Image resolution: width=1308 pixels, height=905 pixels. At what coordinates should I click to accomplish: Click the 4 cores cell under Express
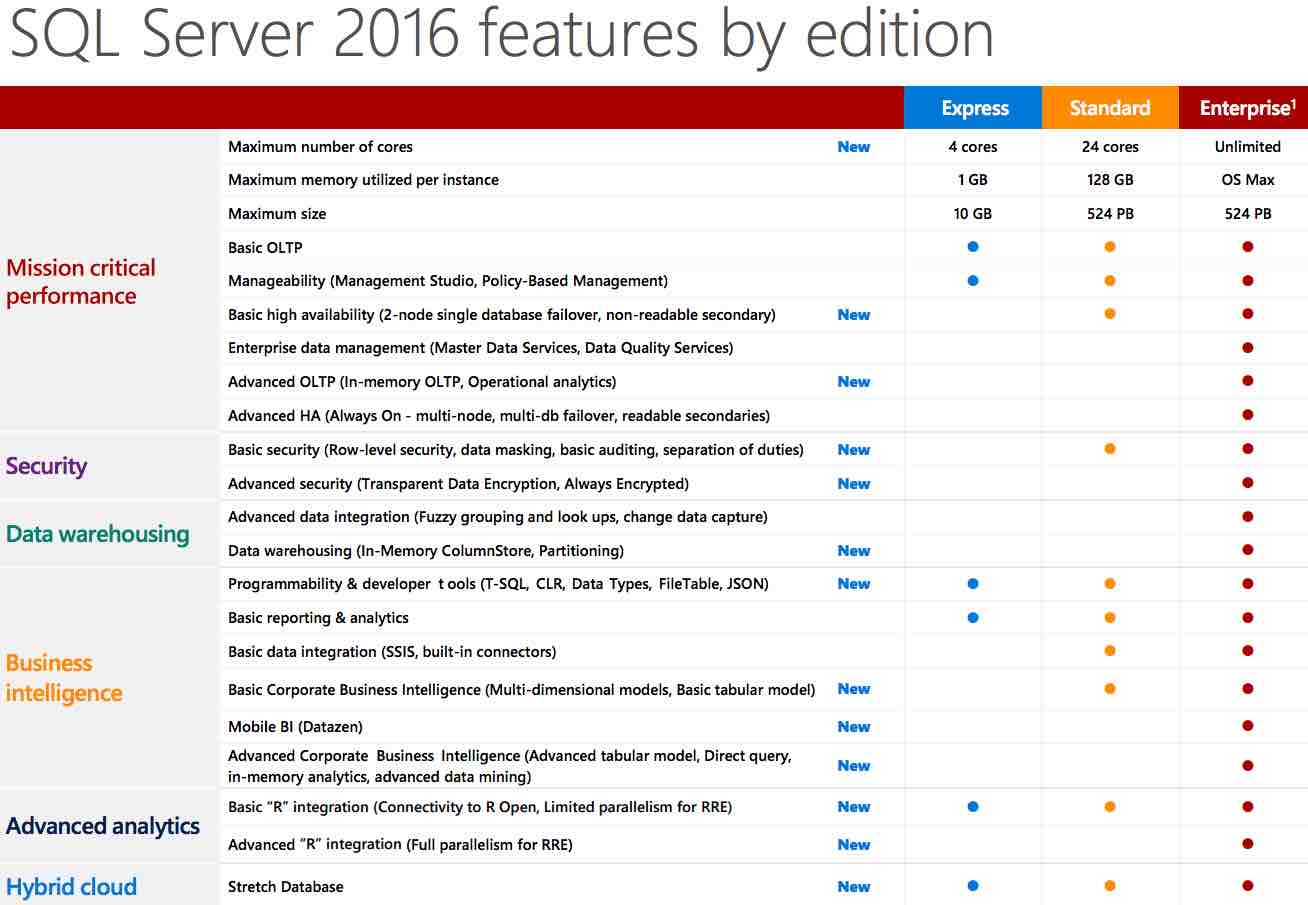973,146
